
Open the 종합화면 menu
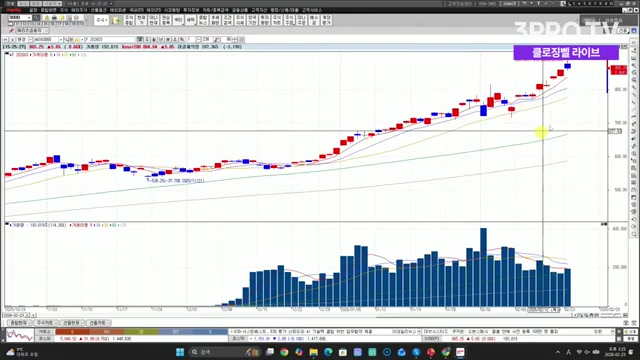pyautogui.click(x=49, y=10)
